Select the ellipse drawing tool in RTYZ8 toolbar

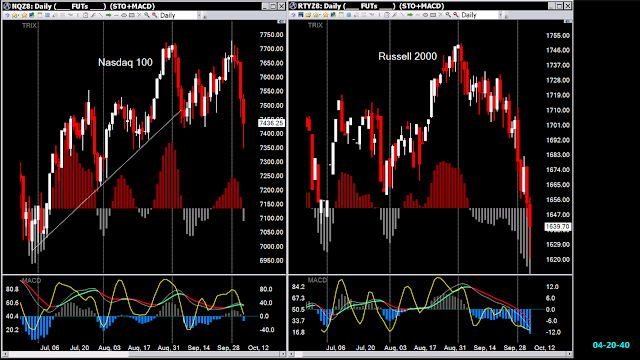(425, 15)
